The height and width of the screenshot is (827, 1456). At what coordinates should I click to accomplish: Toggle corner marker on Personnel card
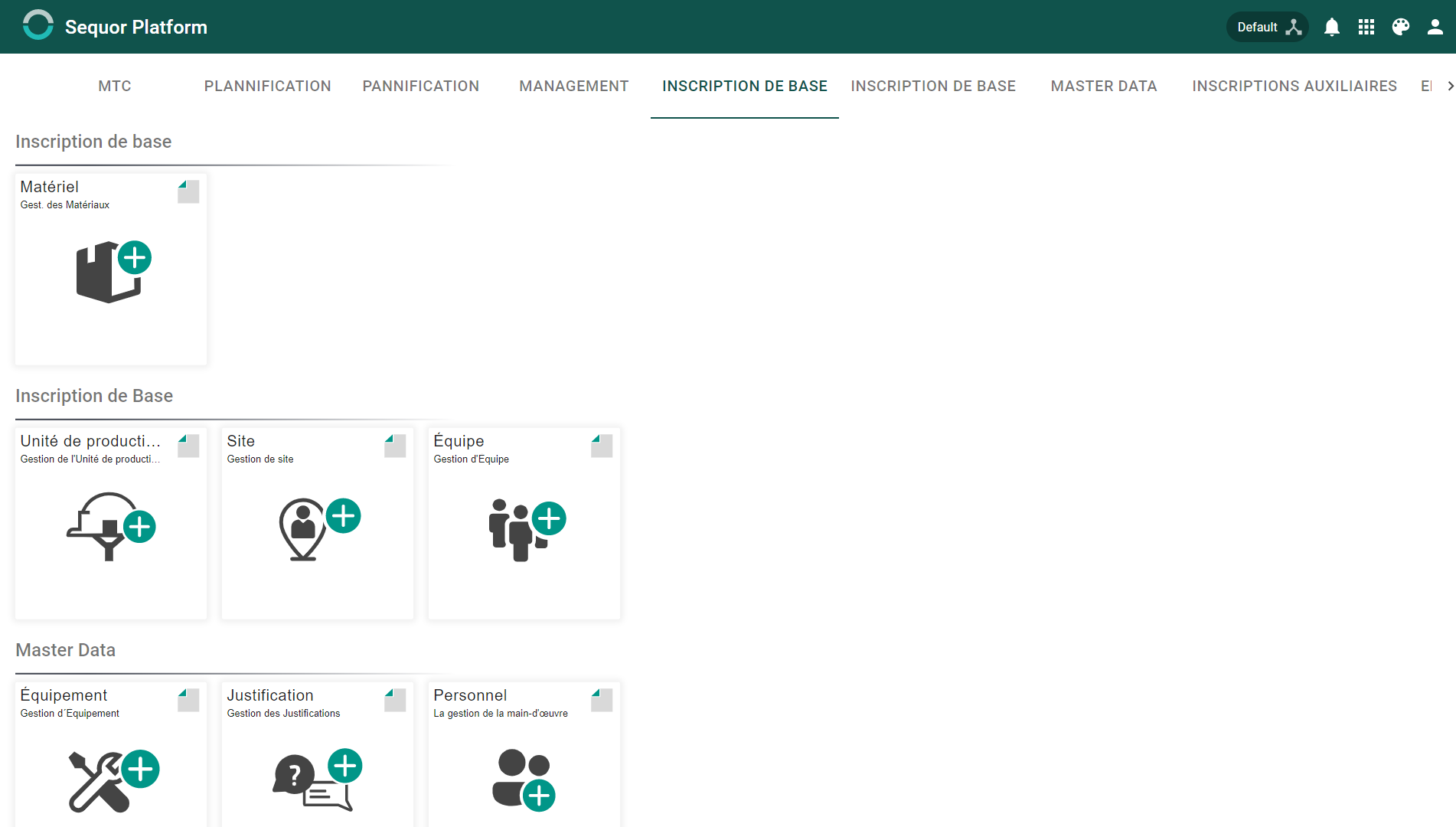pyautogui.click(x=602, y=700)
